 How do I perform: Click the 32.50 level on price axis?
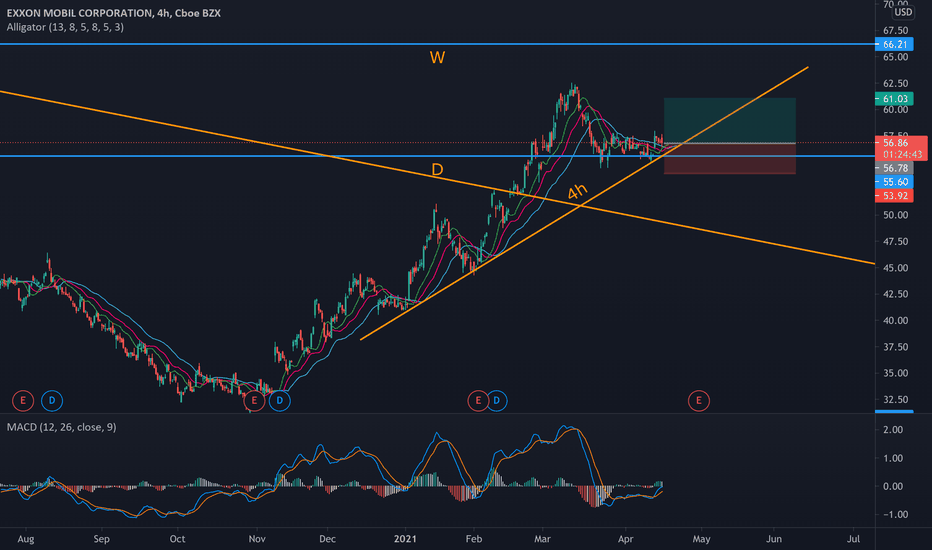click(895, 399)
